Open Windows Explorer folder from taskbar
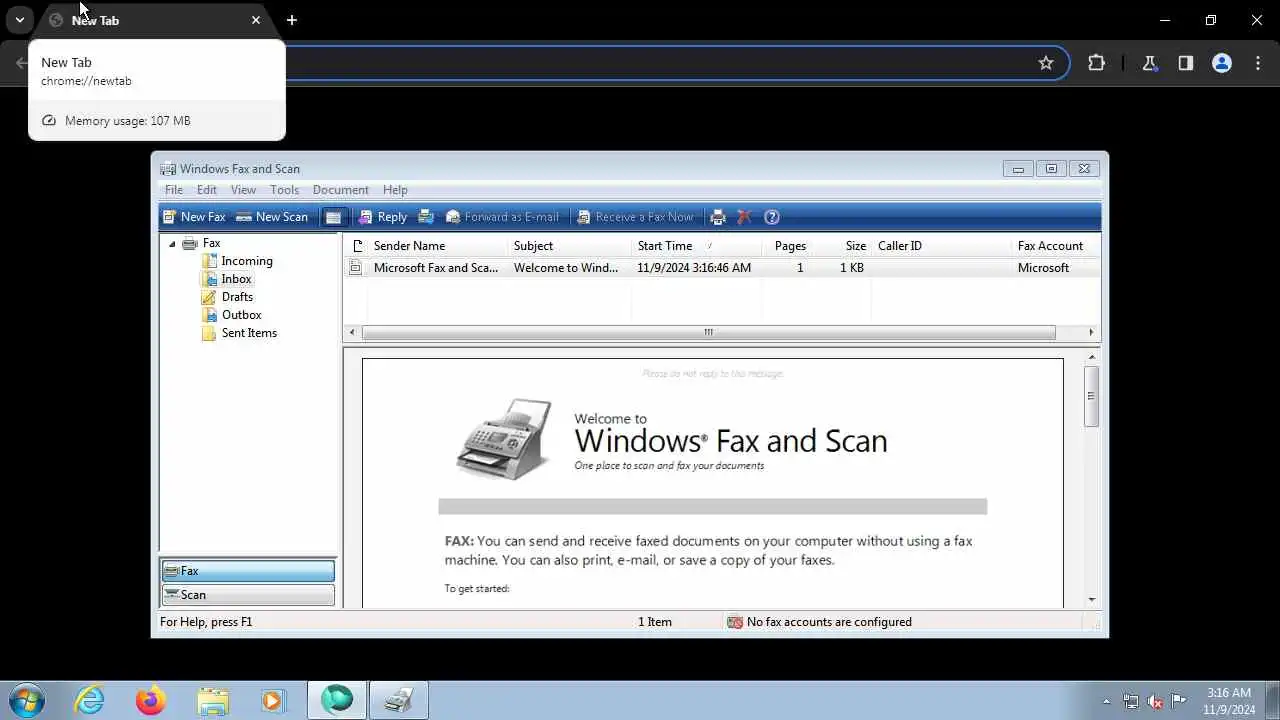The height and width of the screenshot is (720, 1280). (213, 701)
